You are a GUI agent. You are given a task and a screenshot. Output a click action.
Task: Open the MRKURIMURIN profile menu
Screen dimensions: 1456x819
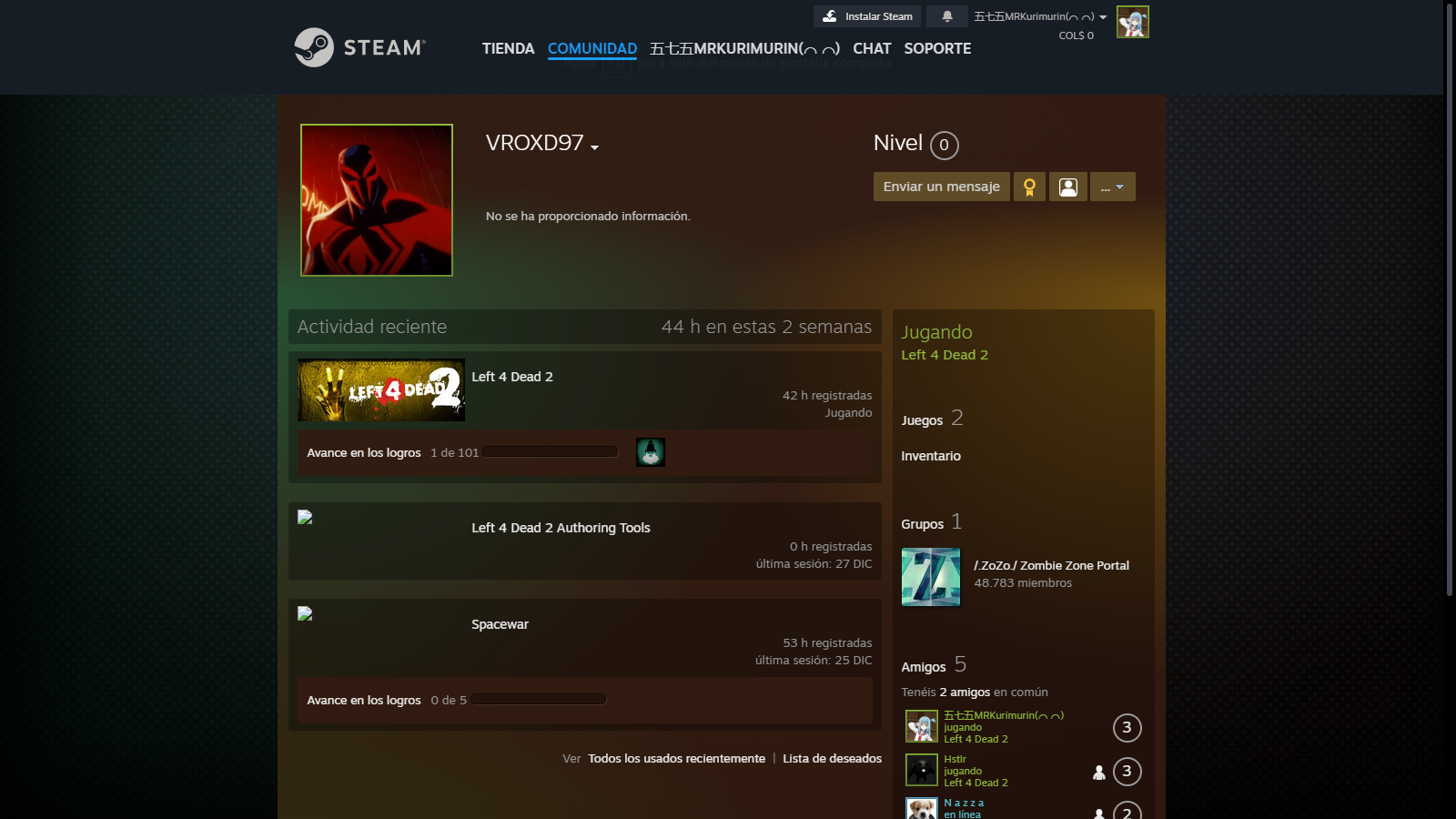pos(744,48)
